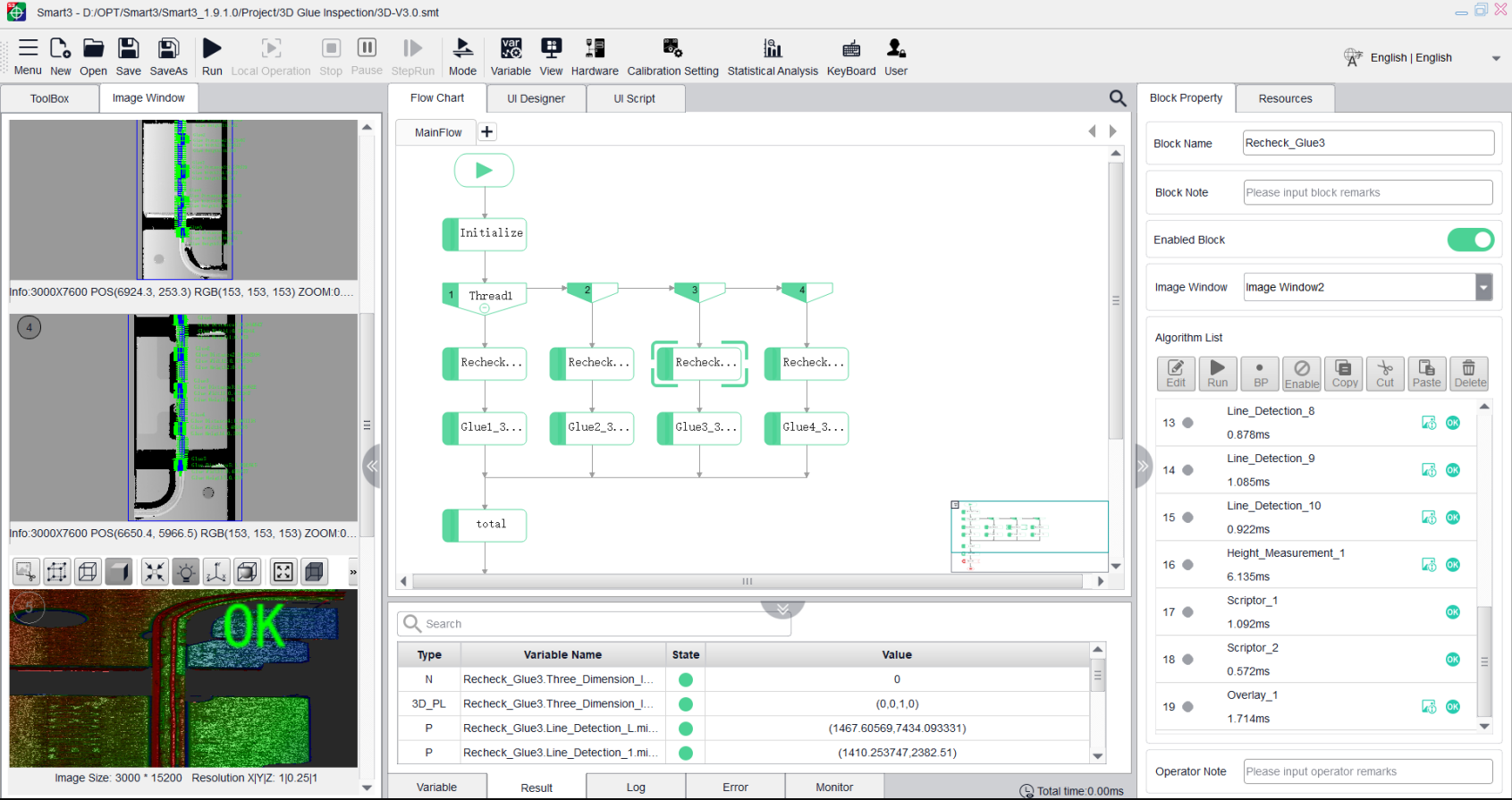Switch to the UI Designer tab
Image resolution: width=1512 pixels, height=800 pixels.
click(536, 98)
